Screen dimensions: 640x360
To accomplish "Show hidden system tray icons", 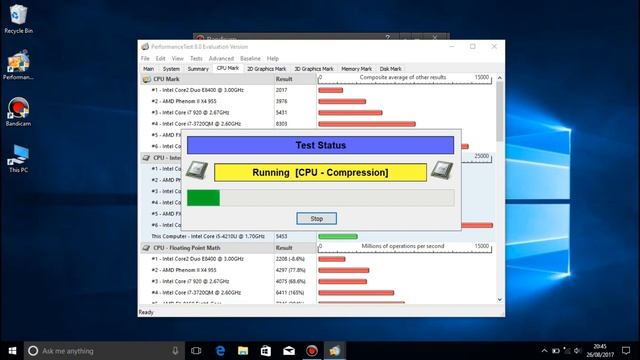I will pos(544,351).
